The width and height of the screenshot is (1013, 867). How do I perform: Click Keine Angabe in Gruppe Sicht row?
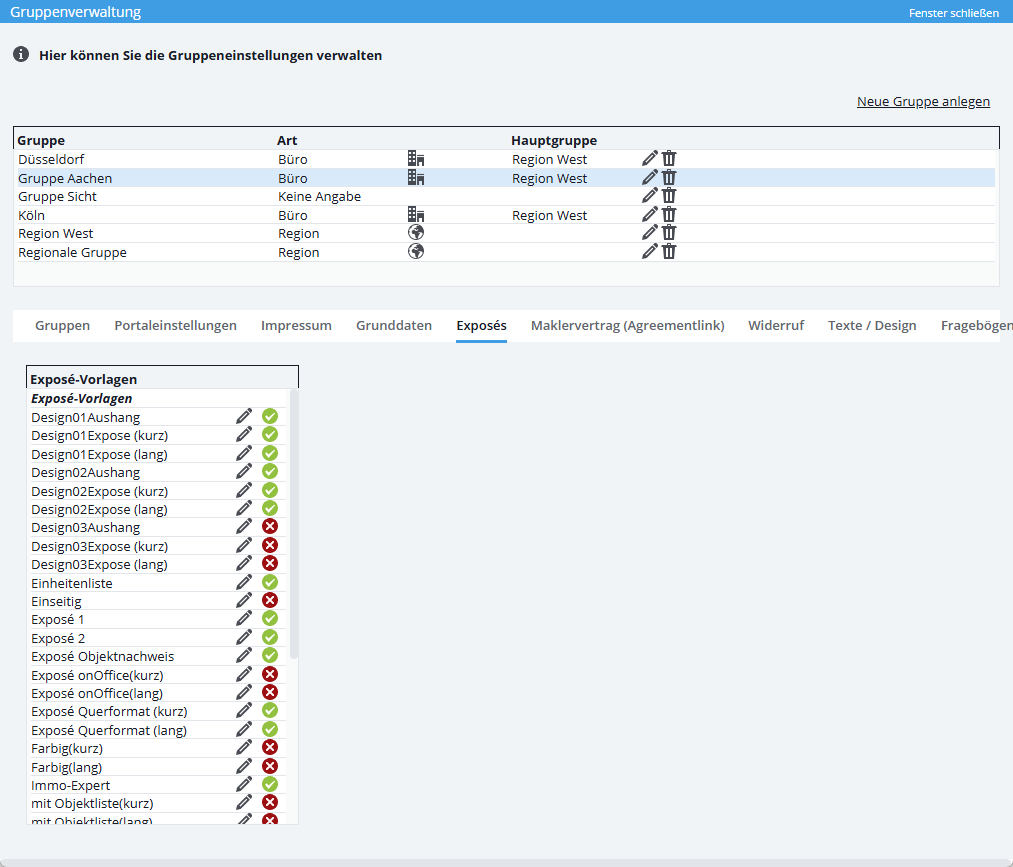pyautogui.click(x=319, y=196)
